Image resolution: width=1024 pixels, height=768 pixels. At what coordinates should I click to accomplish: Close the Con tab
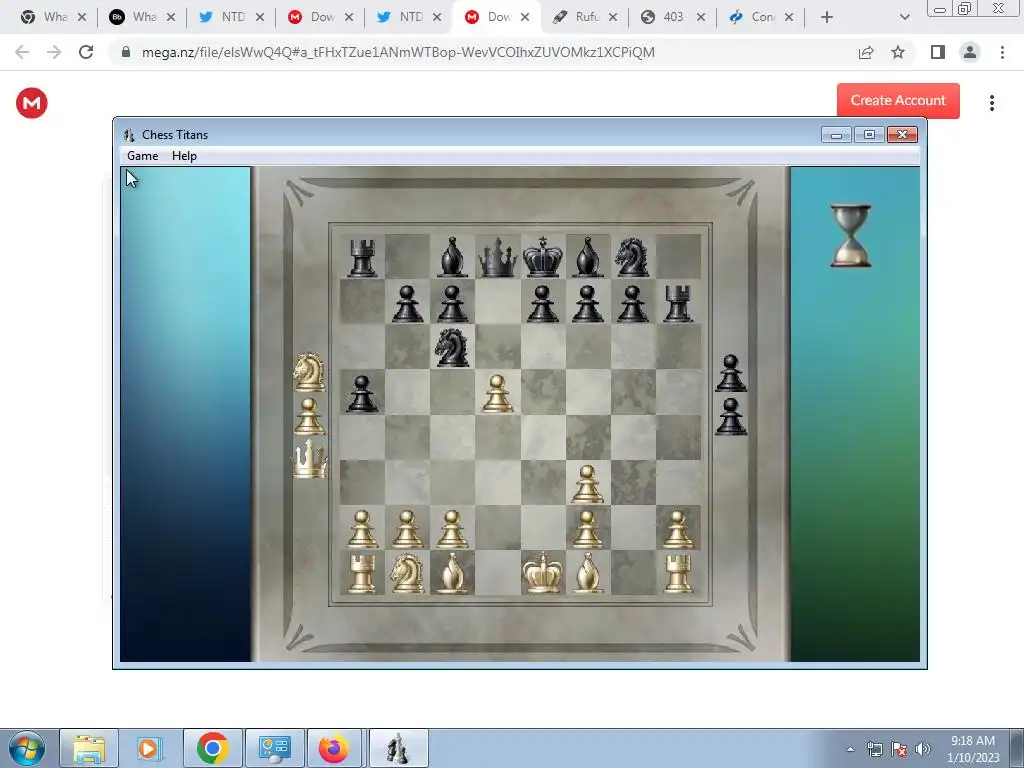tap(789, 17)
